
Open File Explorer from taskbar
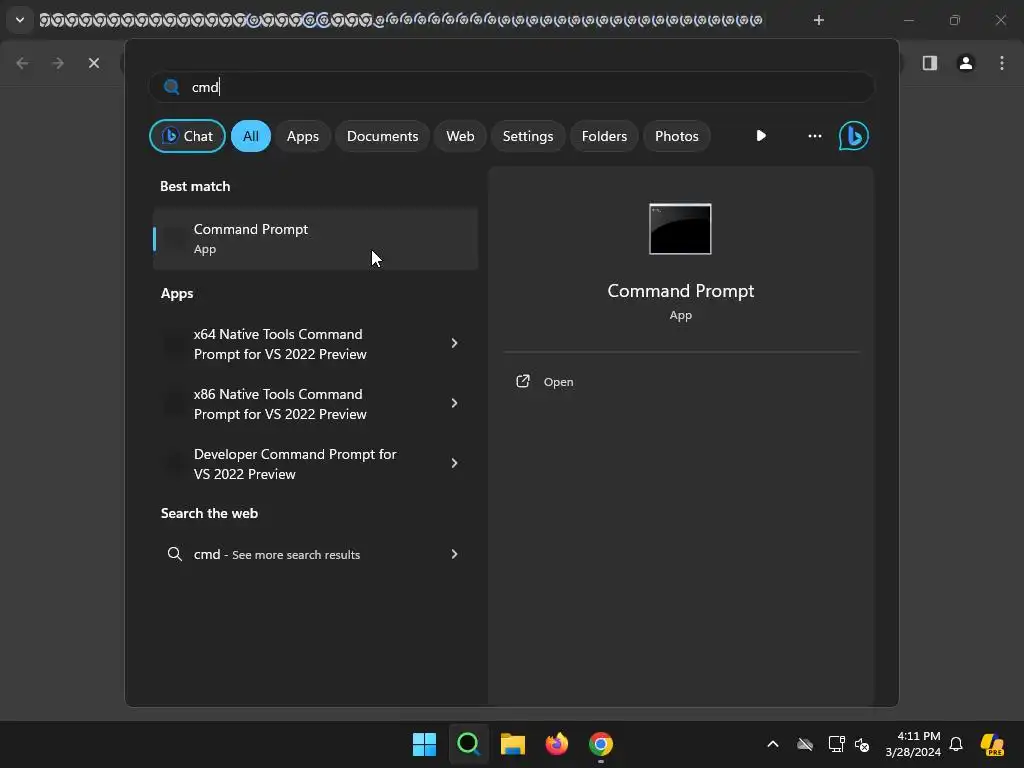tap(513, 744)
